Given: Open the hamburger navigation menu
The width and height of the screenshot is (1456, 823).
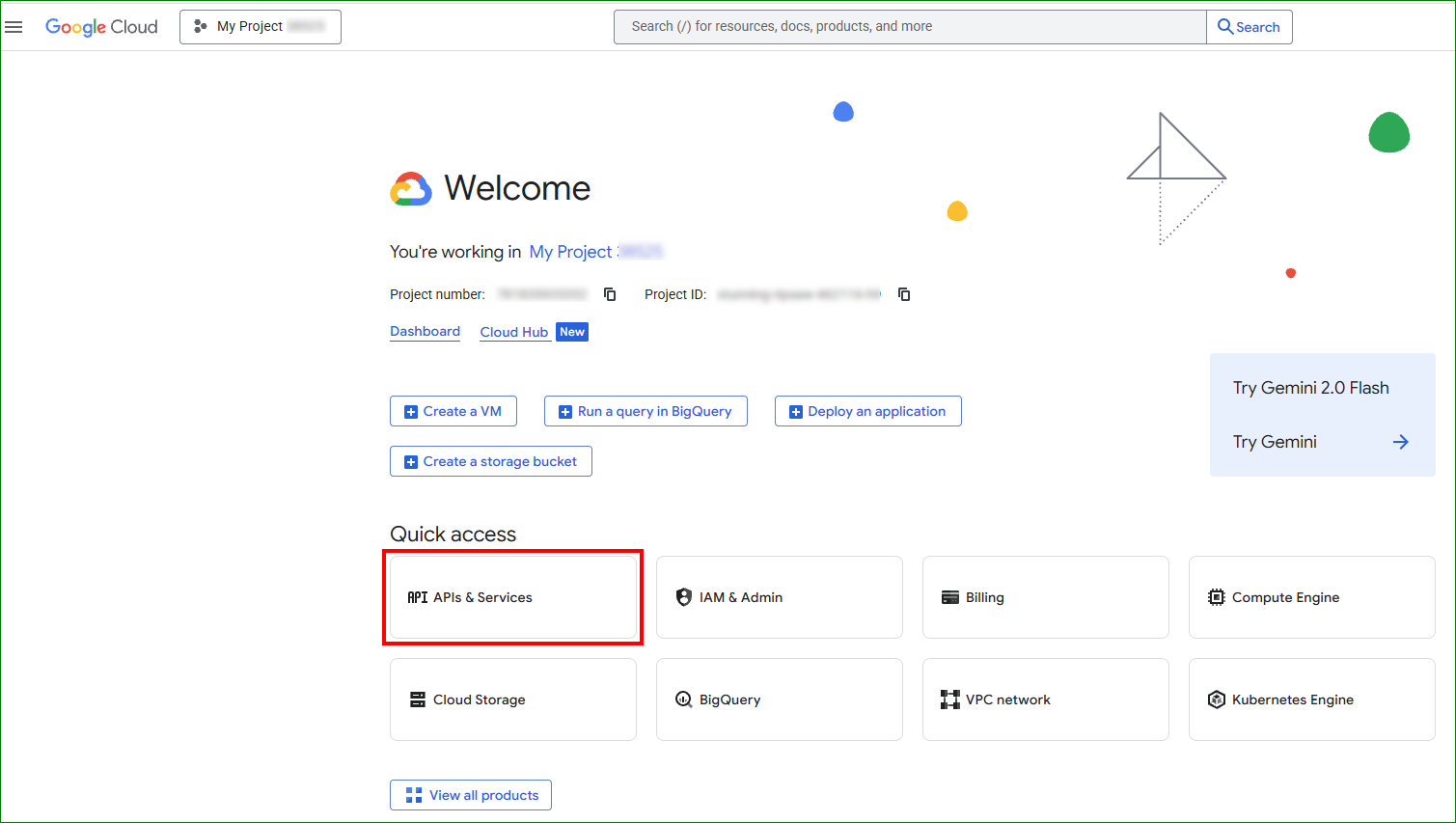Looking at the screenshot, I should click(14, 27).
